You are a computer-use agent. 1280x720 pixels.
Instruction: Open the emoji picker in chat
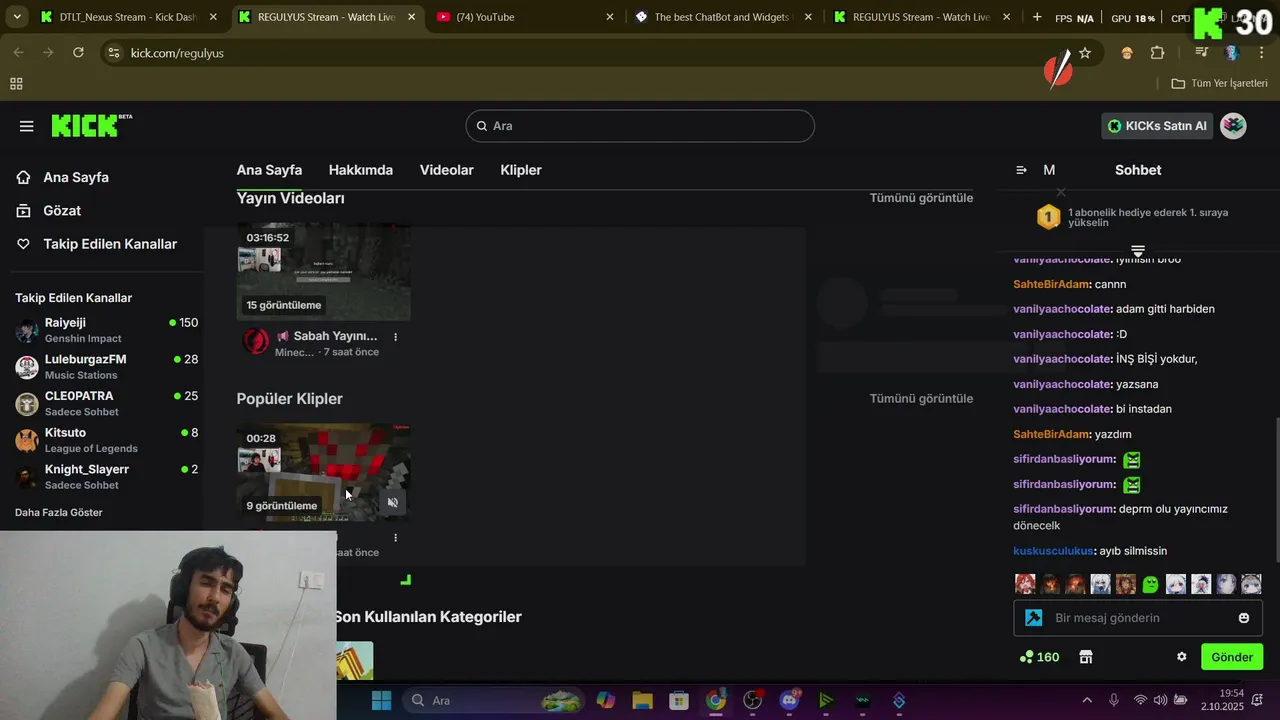tap(1244, 618)
